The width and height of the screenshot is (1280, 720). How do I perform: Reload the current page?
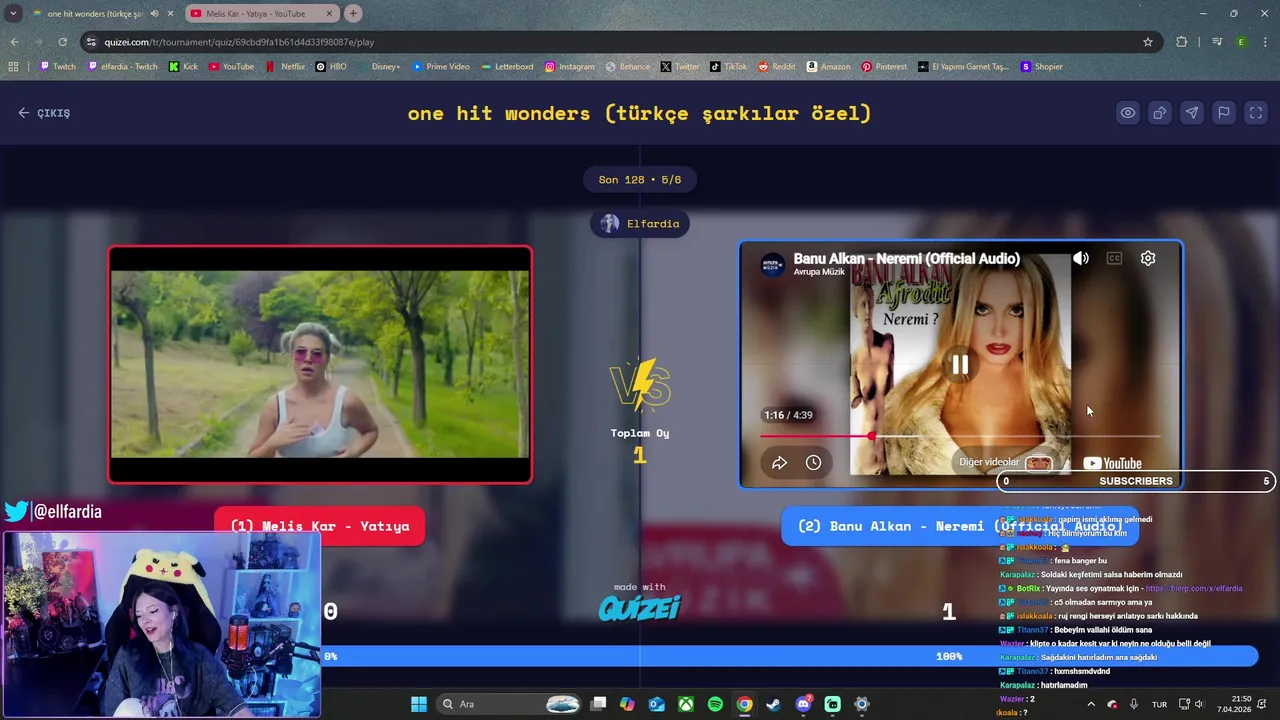tap(62, 42)
